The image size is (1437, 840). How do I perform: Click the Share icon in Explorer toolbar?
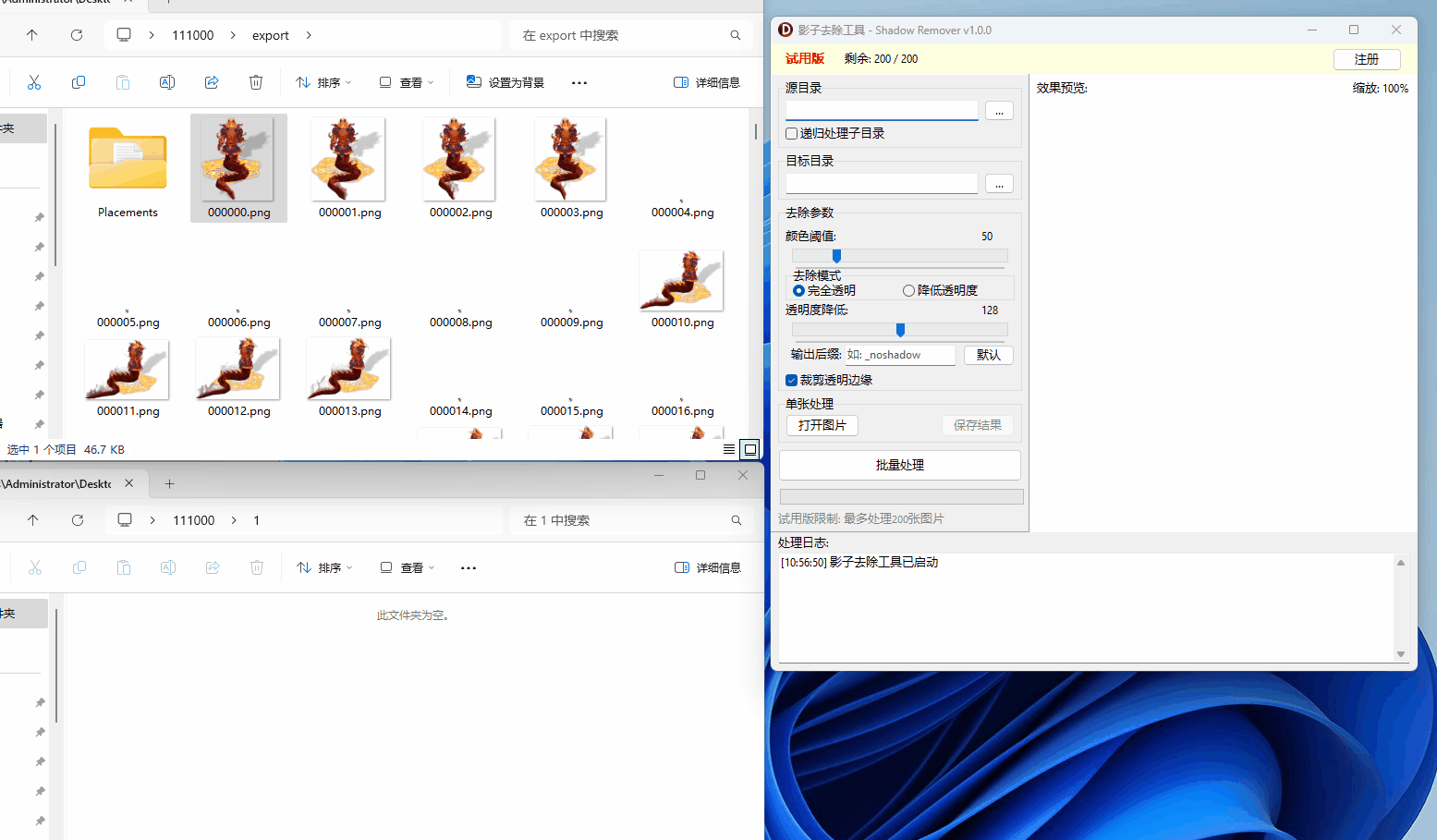click(212, 82)
